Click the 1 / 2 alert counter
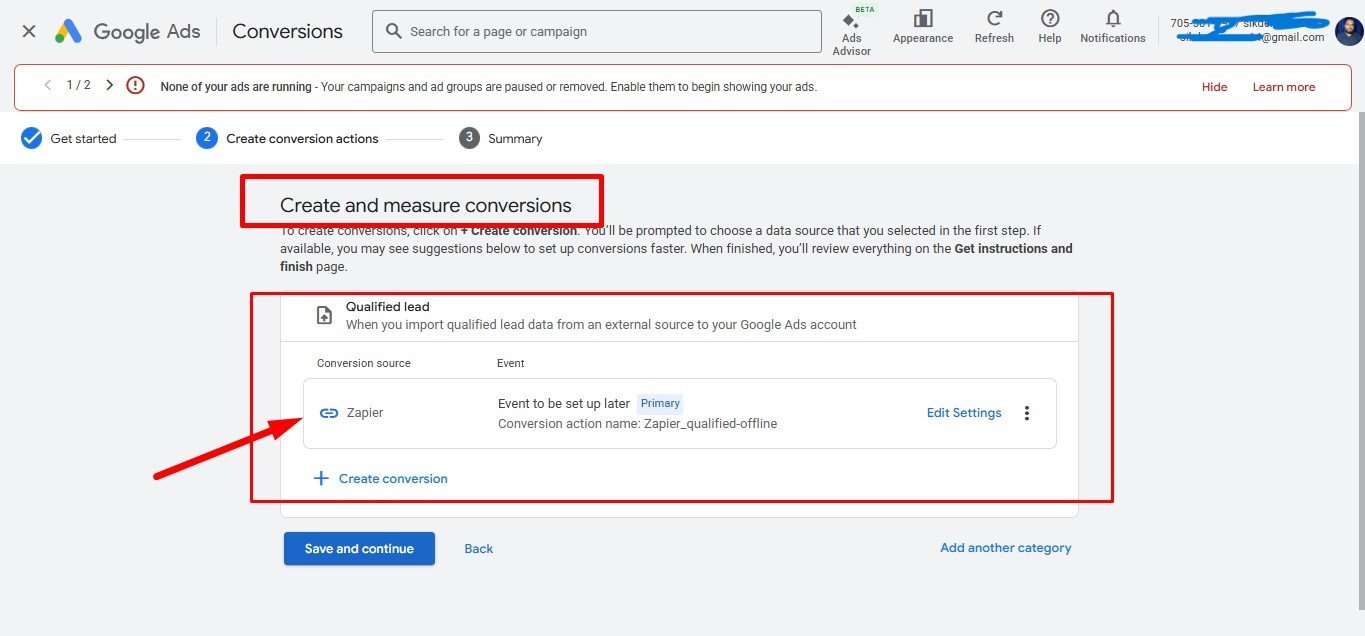This screenshot has height=636, width=1365. (78, 85)
